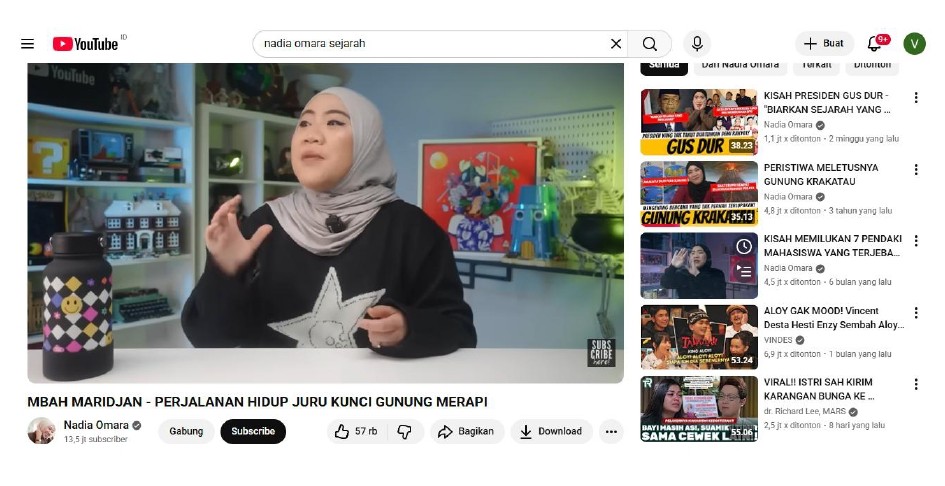Click the Subscribe watermark in video corner
This screenshot has width=945, height=486.
pyautogui.click(x=601, y=353)
